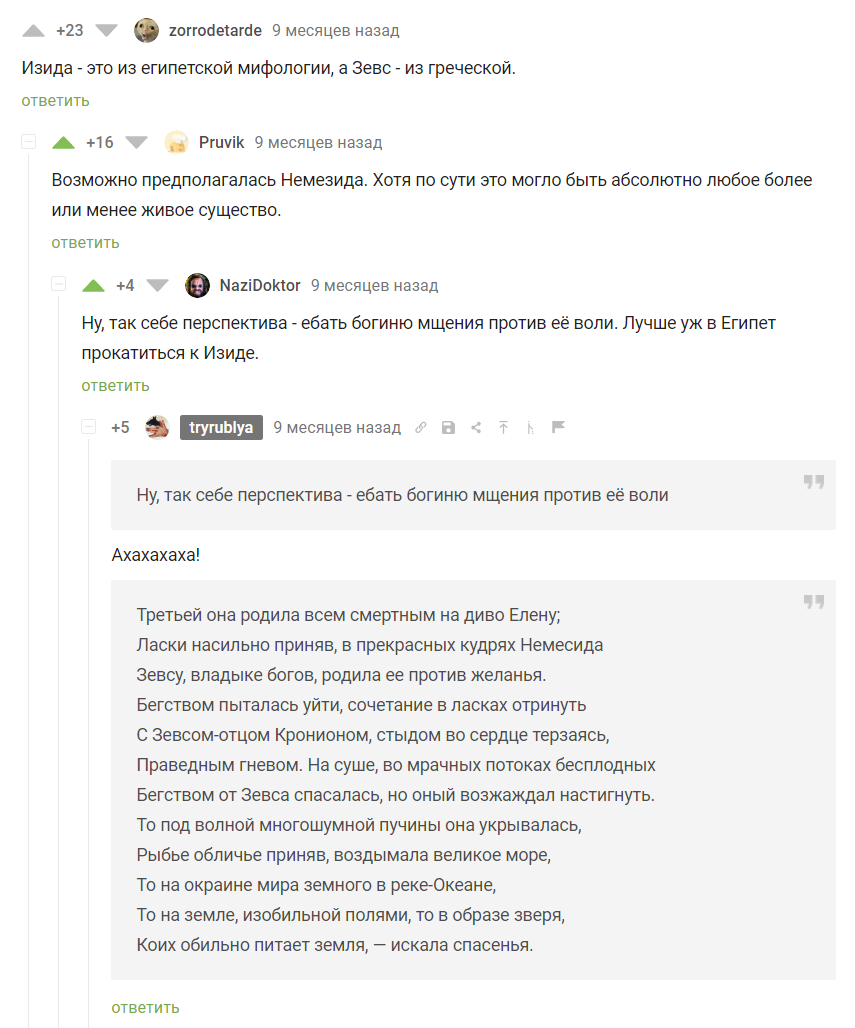Report tryrublya's comment with flag icon
The height and width of the screenshot is (1028, 855).
pos(559,428)
